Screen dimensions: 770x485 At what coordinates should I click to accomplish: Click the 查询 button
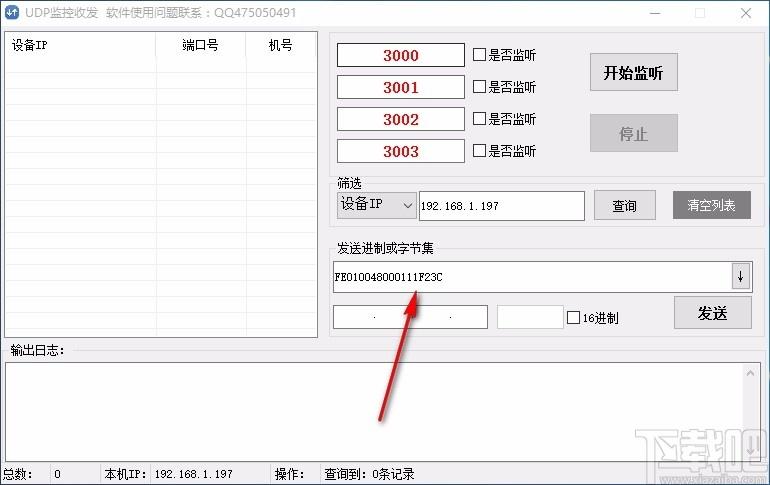click(625, 205)
